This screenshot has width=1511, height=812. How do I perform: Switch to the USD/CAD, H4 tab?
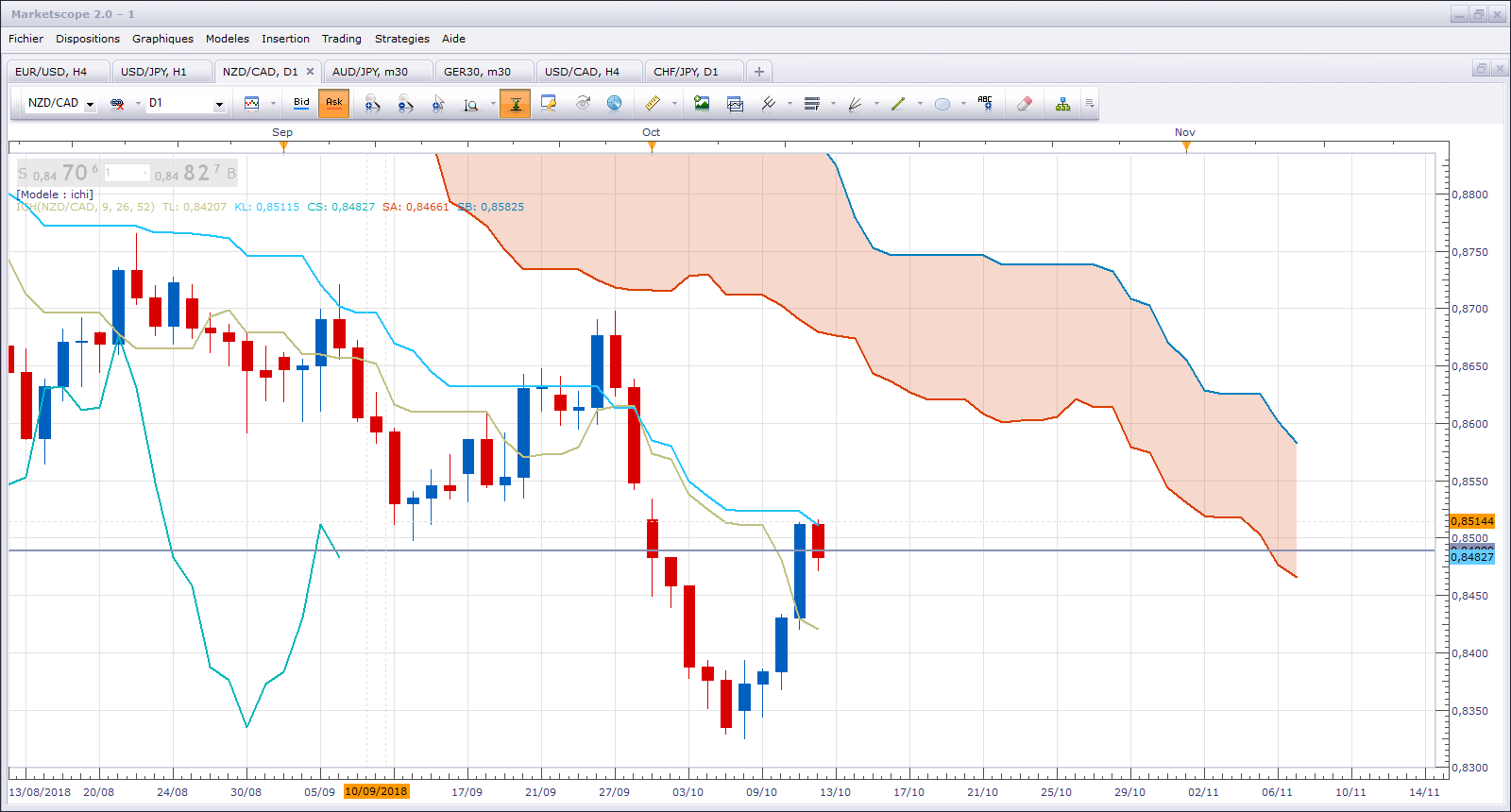point(589,72)
